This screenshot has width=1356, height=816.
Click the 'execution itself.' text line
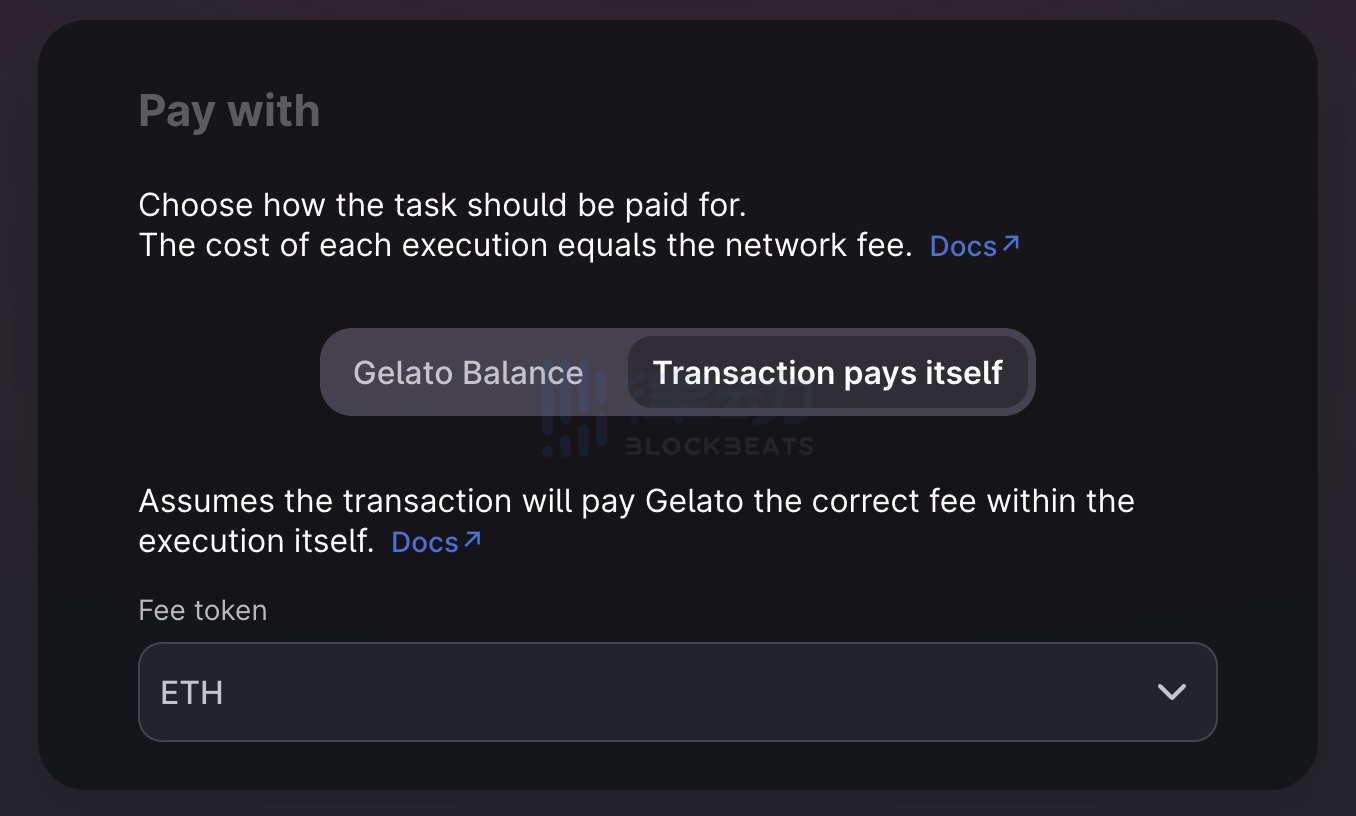[256, 542]
